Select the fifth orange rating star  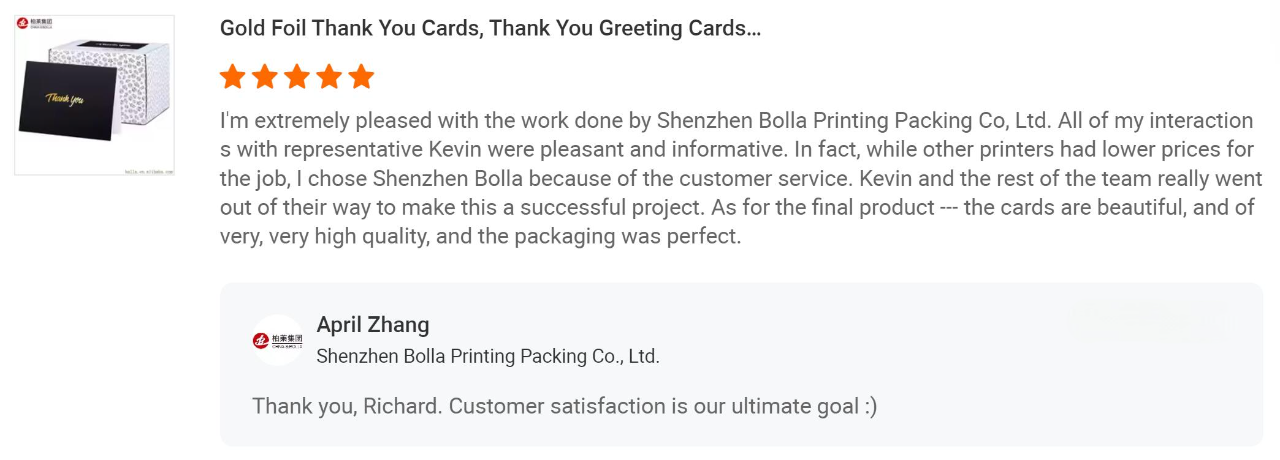tap(361, 76)
